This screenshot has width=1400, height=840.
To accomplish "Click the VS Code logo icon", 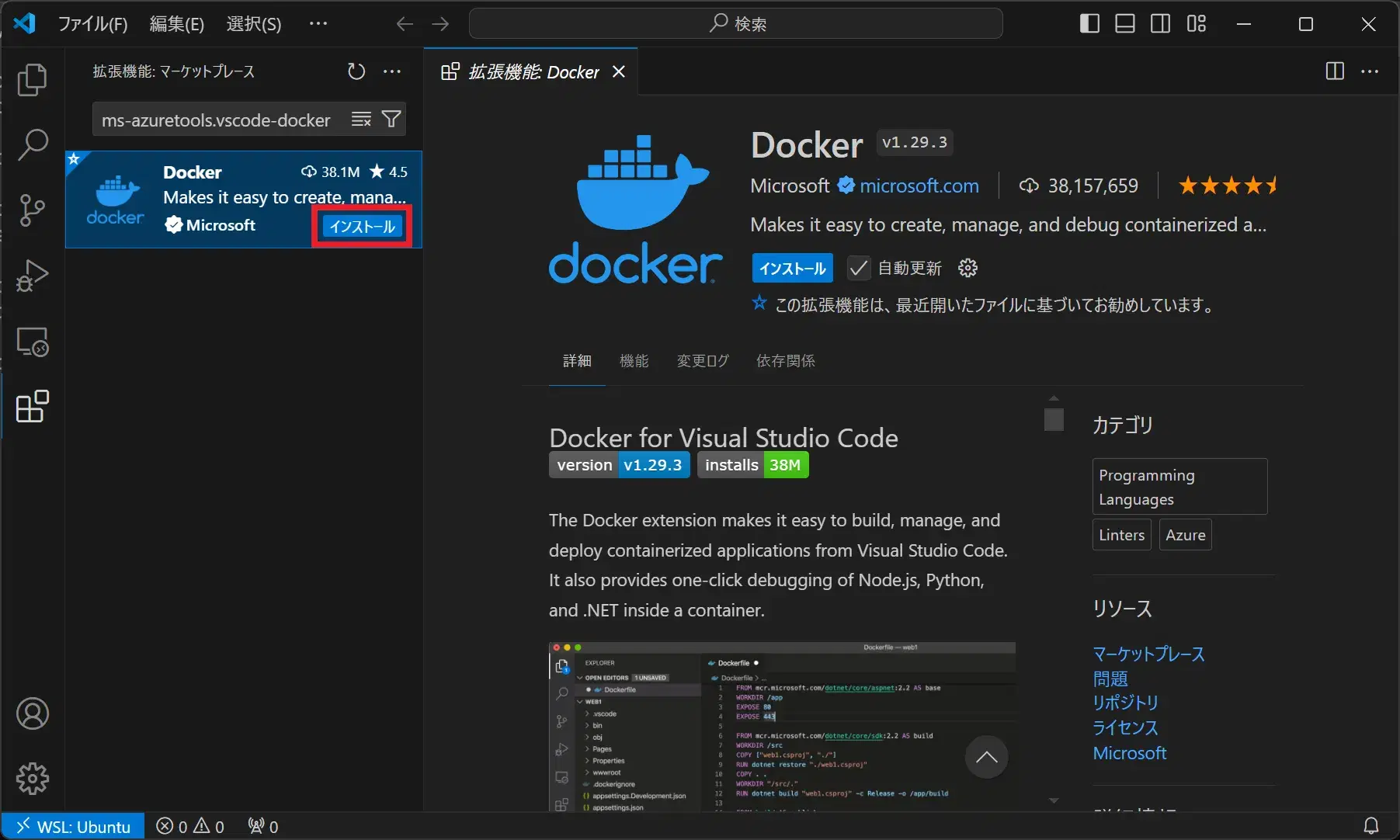I will click(25, 24).
